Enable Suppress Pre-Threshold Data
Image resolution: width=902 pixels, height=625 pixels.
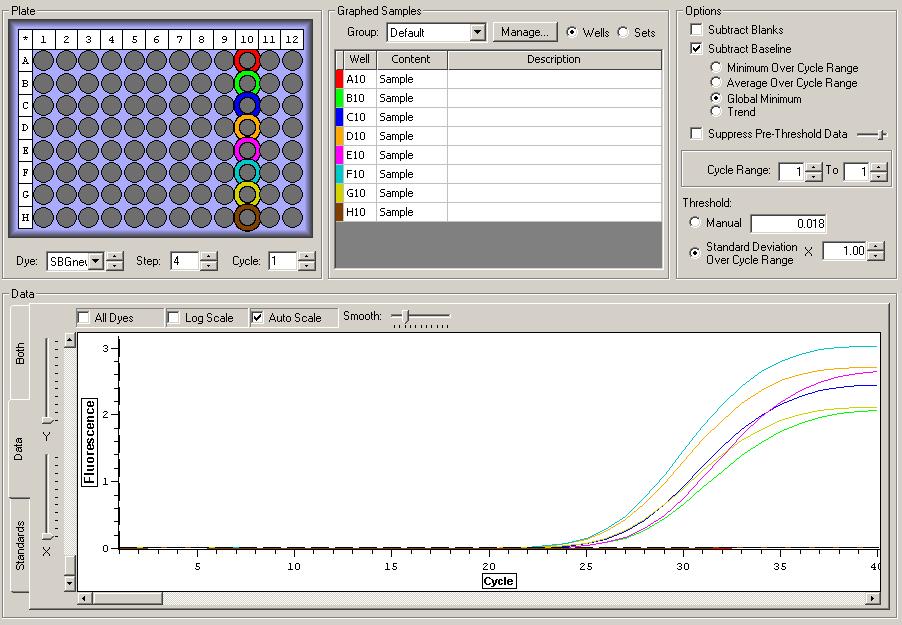696,134
